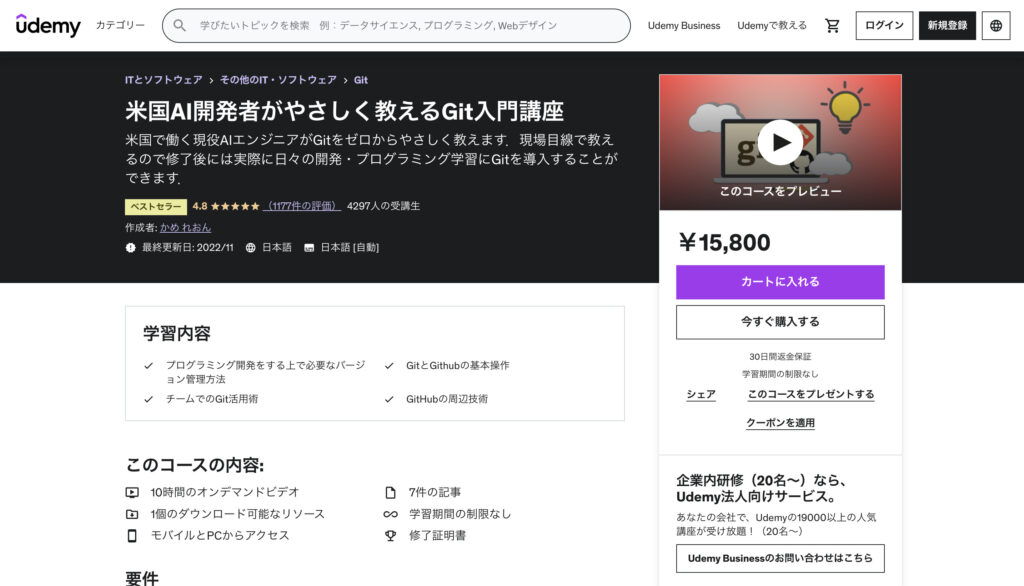Click the ログイン button
The width and height of the screenshot is (1024, 586).
(x=884, y=25)
